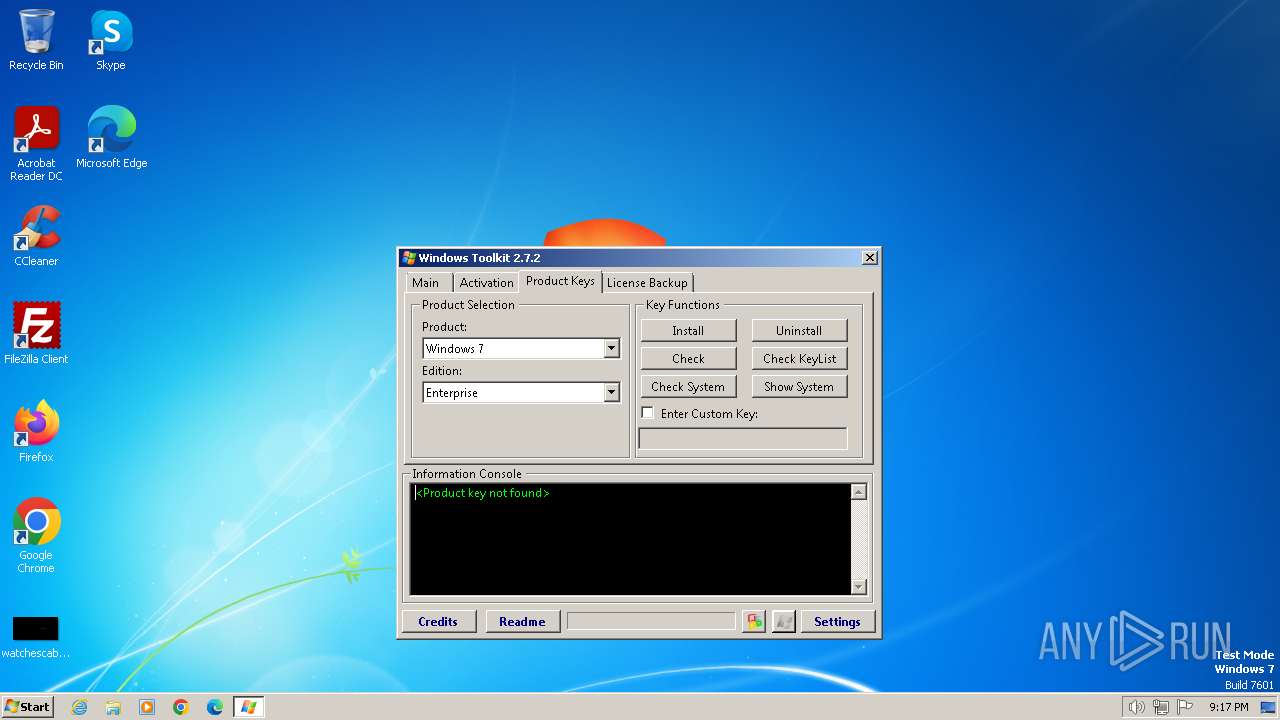Open Microsoft Edge desktop shortcut
The image size is (1280, 720).
[x=111, y=137]
